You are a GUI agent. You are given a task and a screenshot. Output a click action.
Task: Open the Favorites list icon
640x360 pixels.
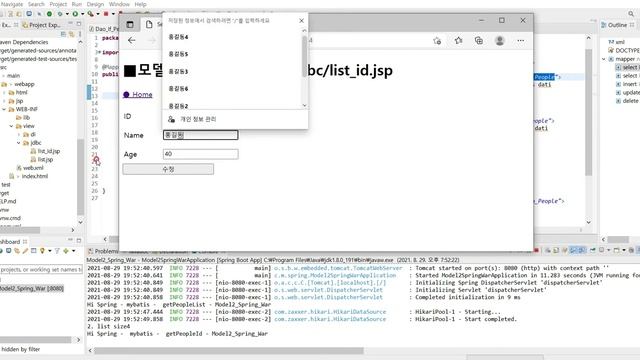458,40
